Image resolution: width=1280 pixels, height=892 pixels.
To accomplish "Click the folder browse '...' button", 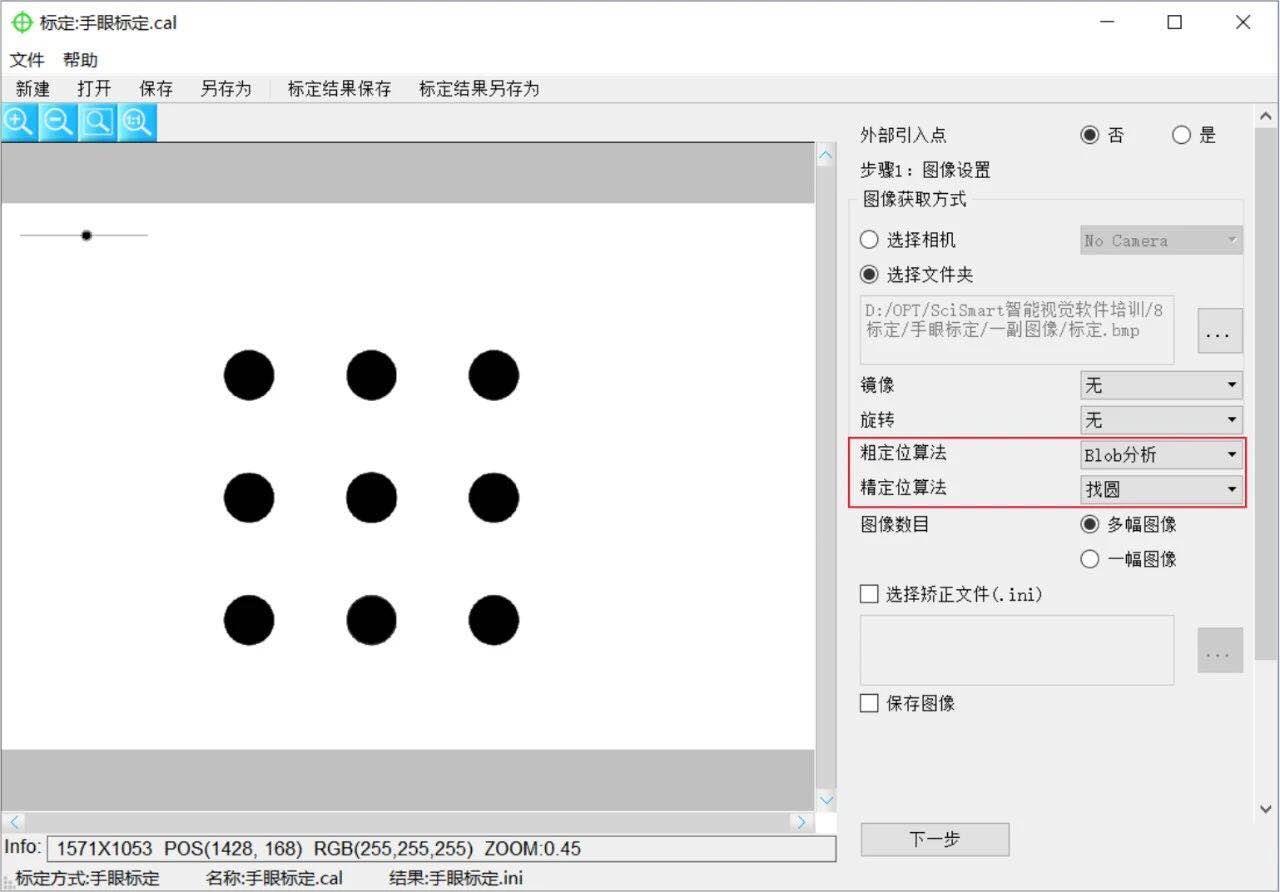I will click(x=1219, y=331).
